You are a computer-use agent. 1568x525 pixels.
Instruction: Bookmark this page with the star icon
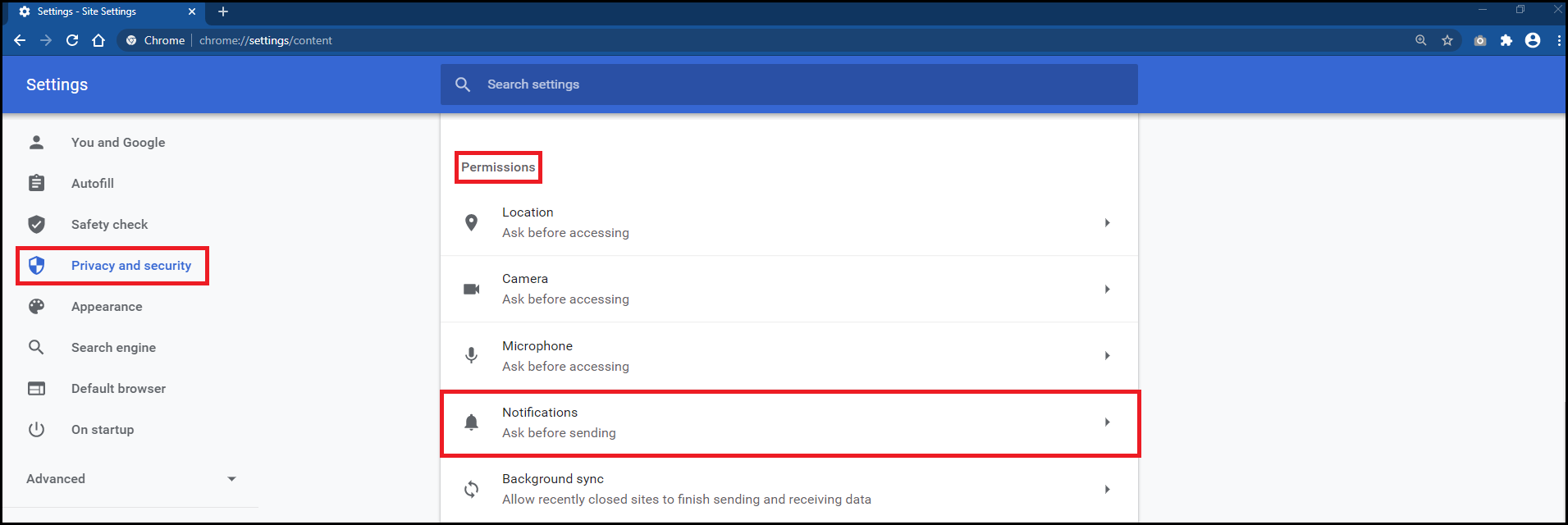tap(1447, 40)
